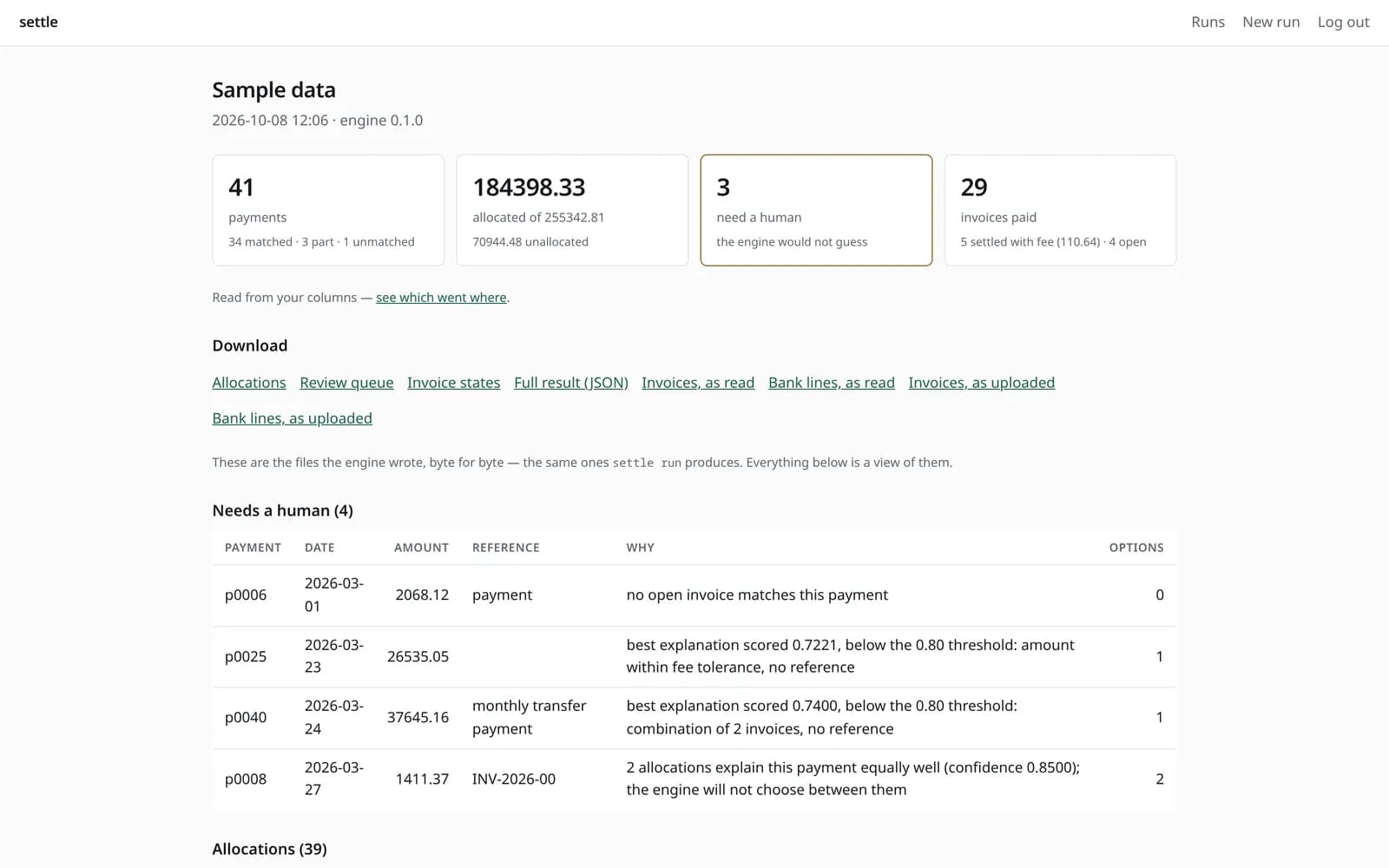Download 'Invoices, as uploaded' file

982,383
